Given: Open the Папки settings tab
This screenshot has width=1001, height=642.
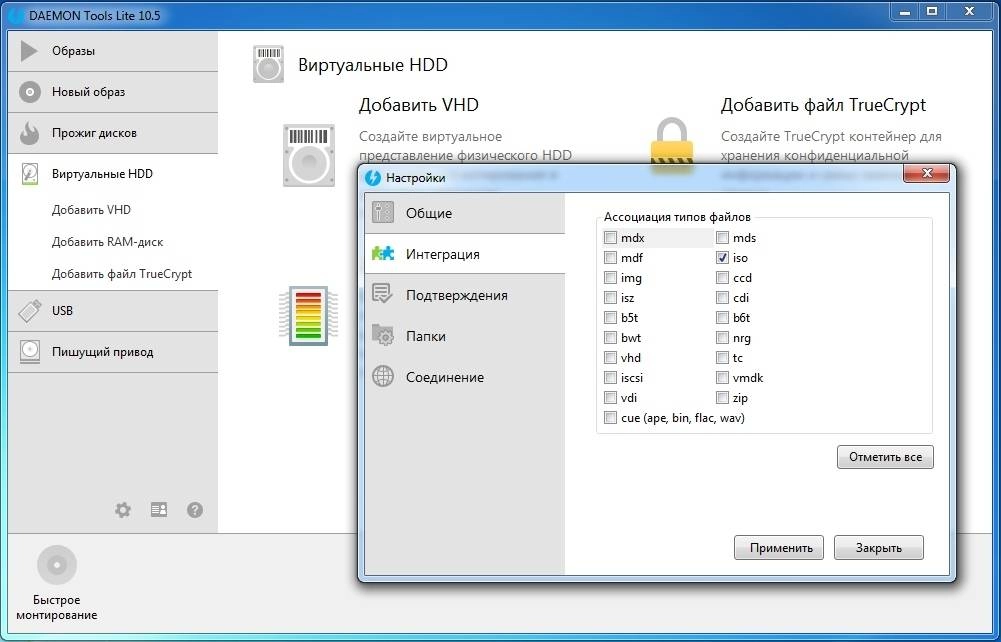Looking at the screenshot, I should [465, 336].
